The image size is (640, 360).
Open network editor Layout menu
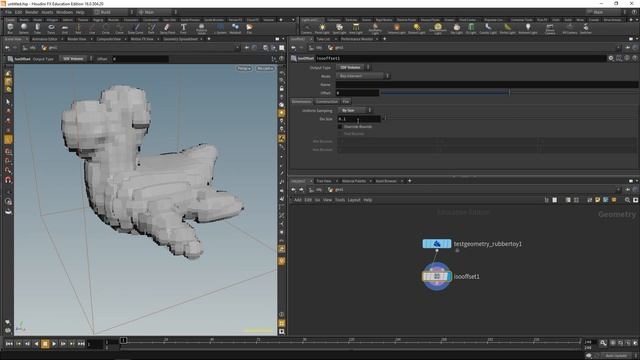[354, 200]
